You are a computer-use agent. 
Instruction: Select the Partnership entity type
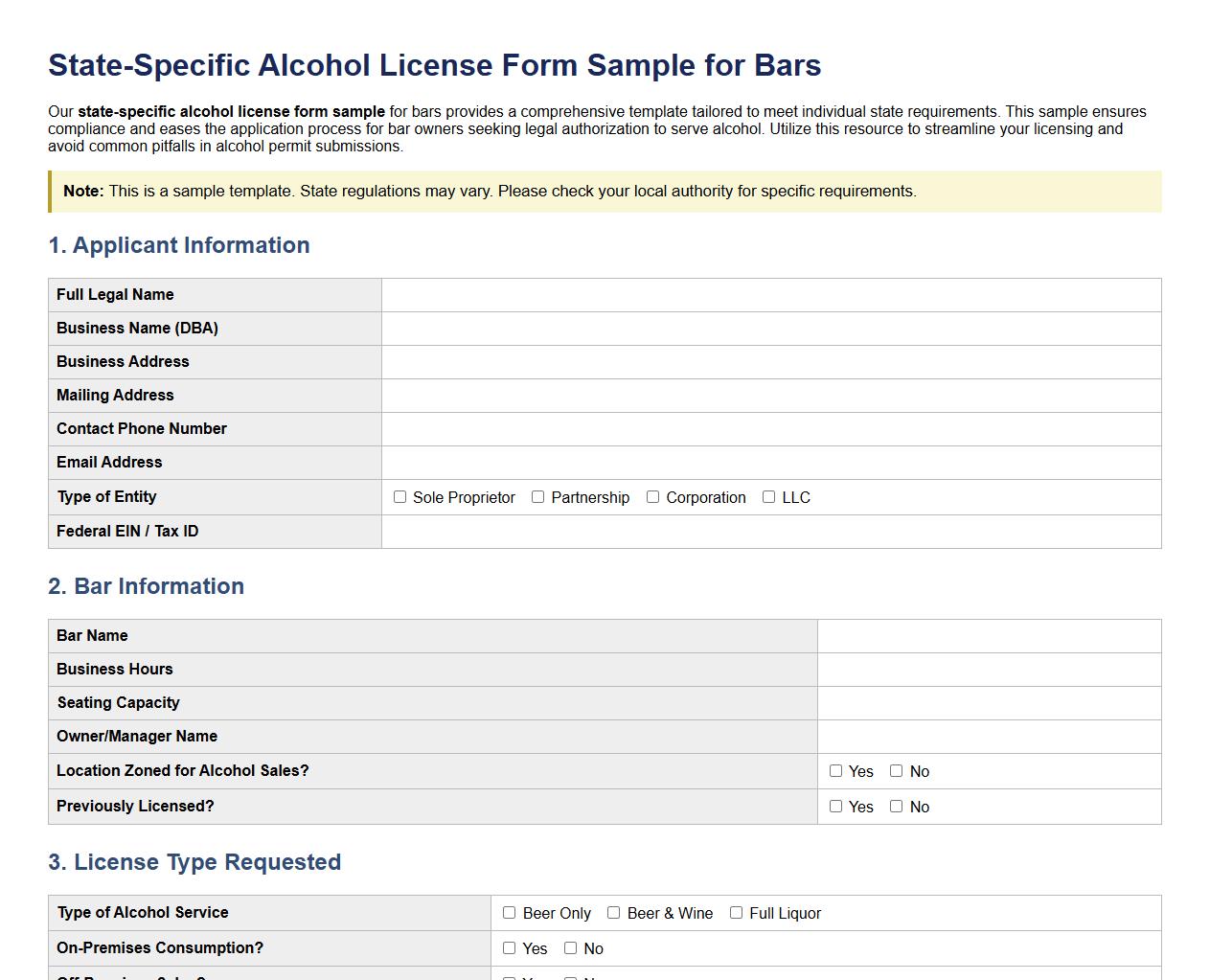(x=537, y=497)
